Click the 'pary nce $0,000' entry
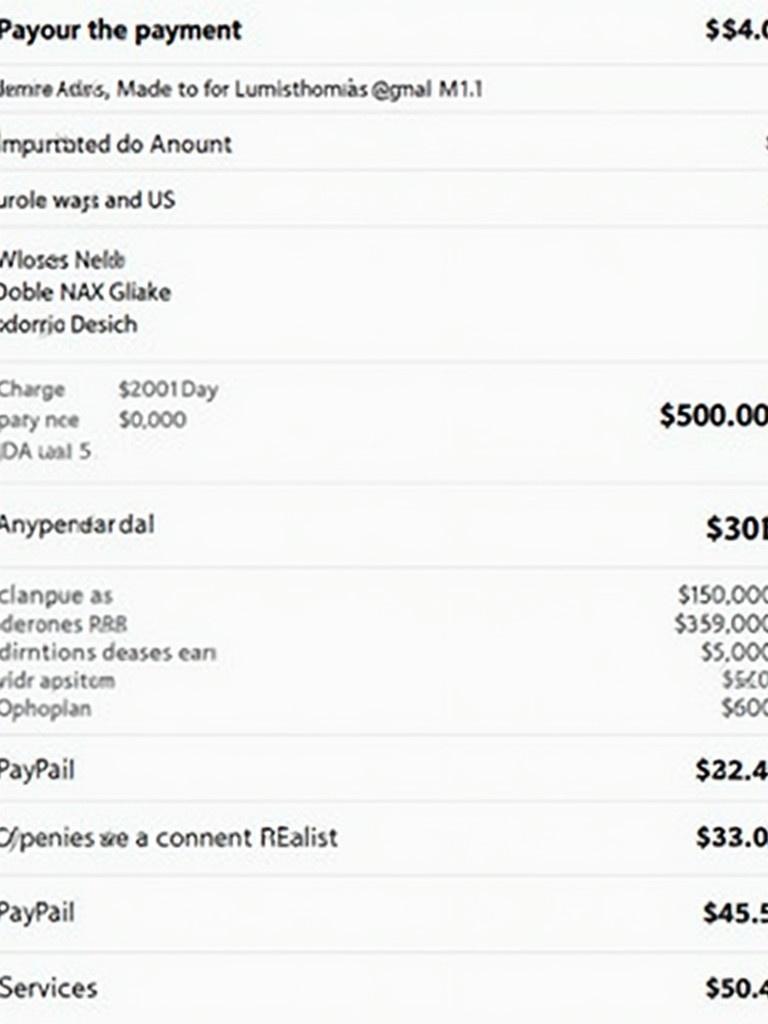 pos(93,419)
